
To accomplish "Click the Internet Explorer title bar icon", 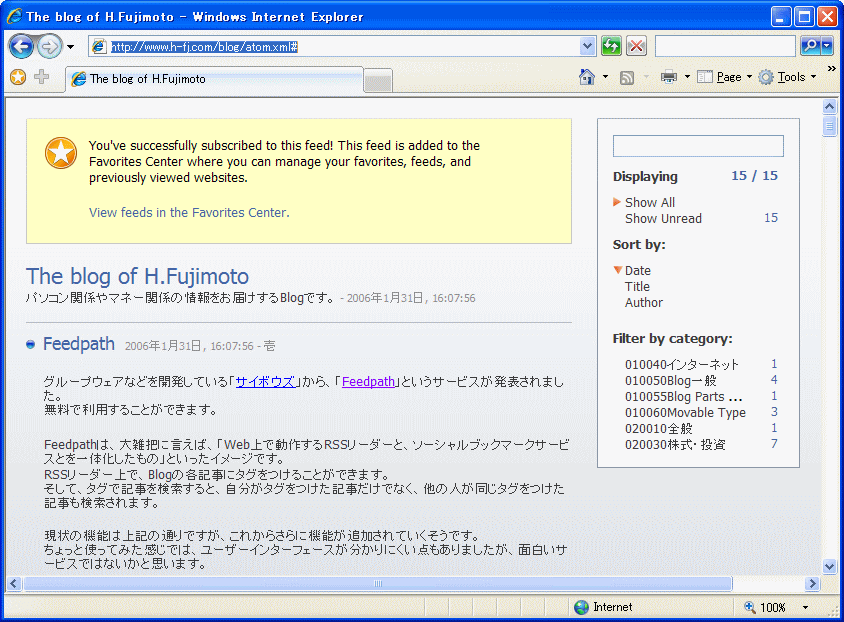I will [15, 16].
